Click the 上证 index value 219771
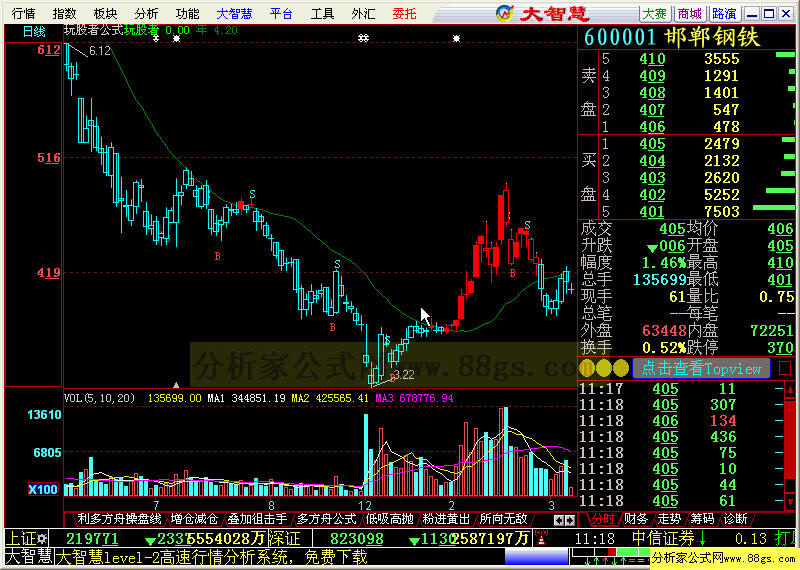 coord(92,538)
